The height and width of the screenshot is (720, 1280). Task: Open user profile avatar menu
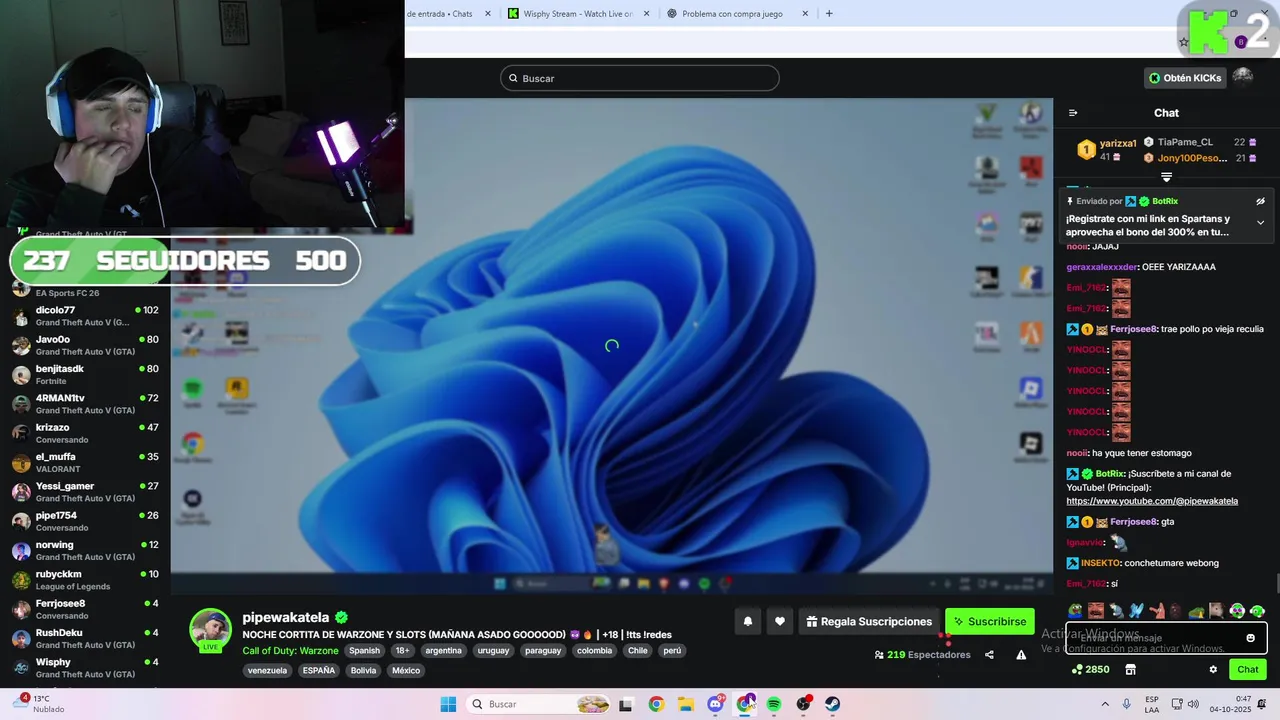(x=1243, y=77)
